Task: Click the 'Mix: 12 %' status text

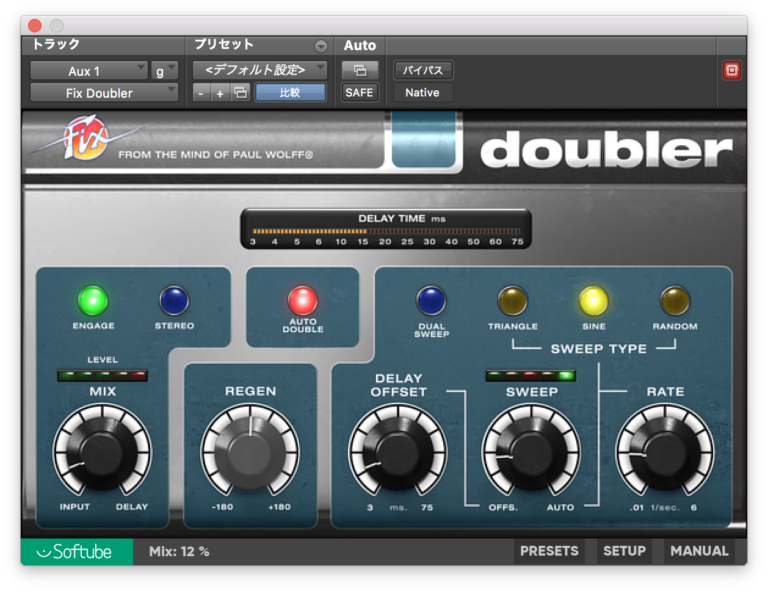Action: [179, 552]
